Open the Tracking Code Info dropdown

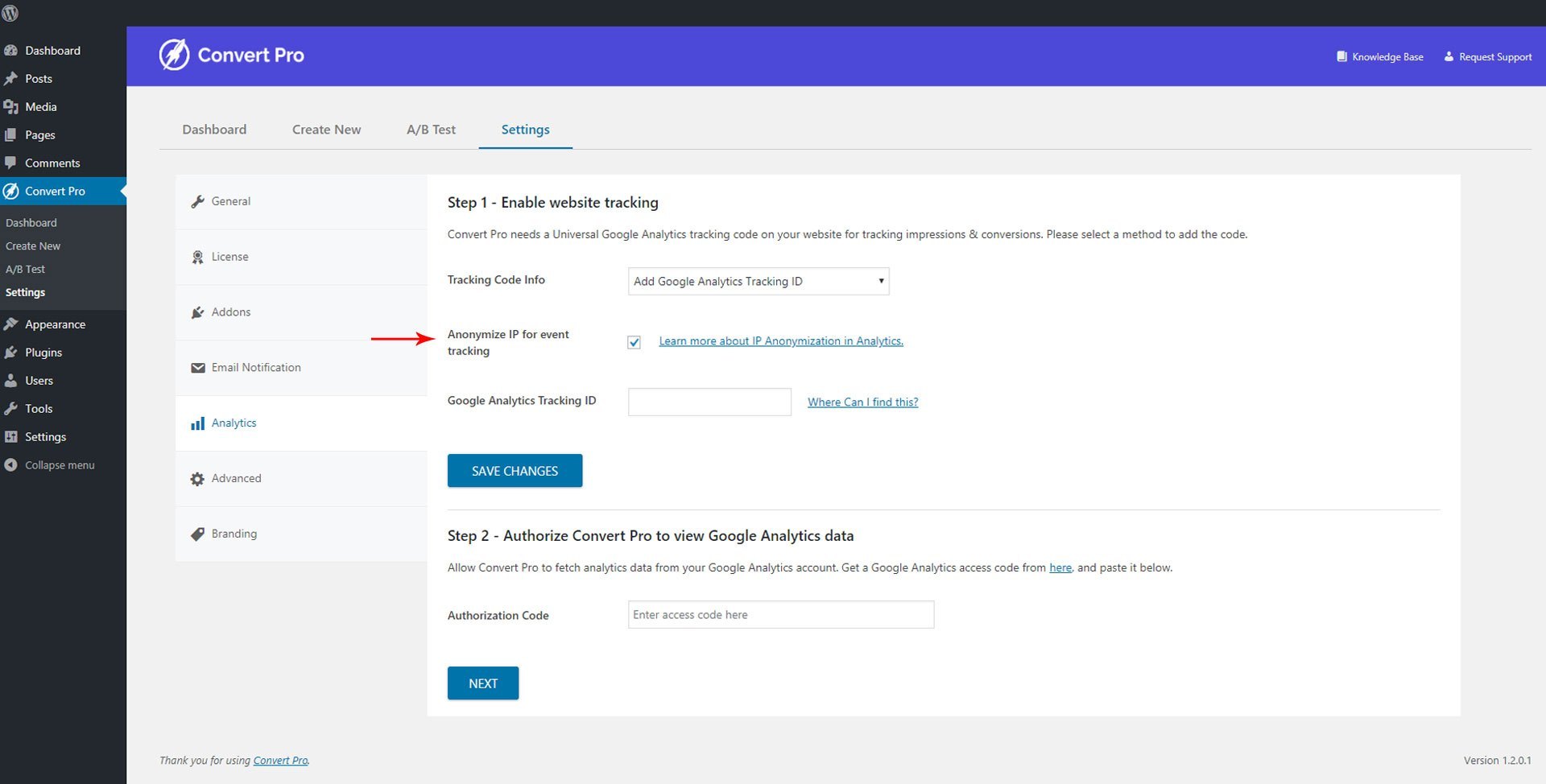(759, 281)
